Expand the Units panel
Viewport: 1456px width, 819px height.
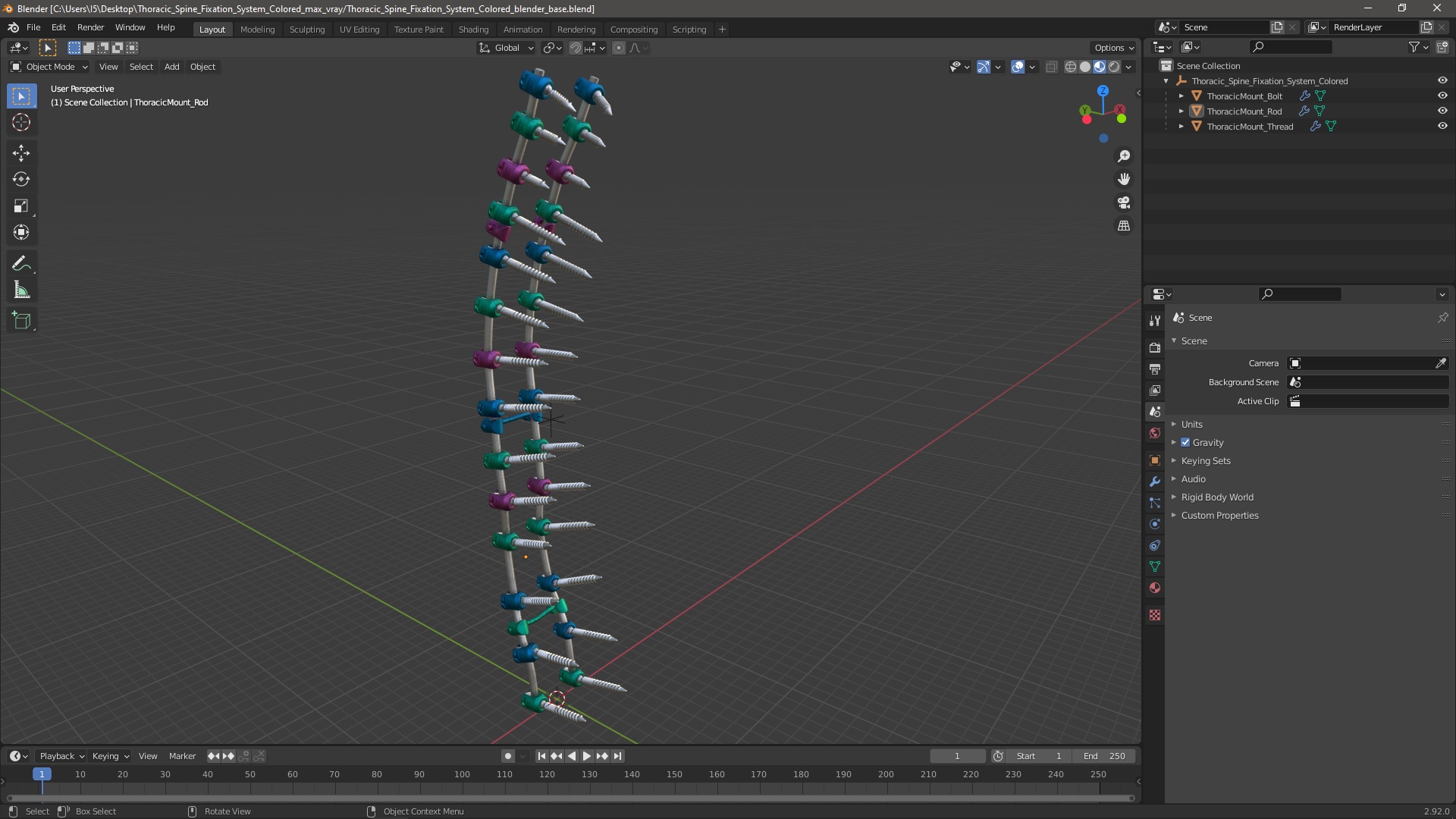click(x=1191, y=425)
